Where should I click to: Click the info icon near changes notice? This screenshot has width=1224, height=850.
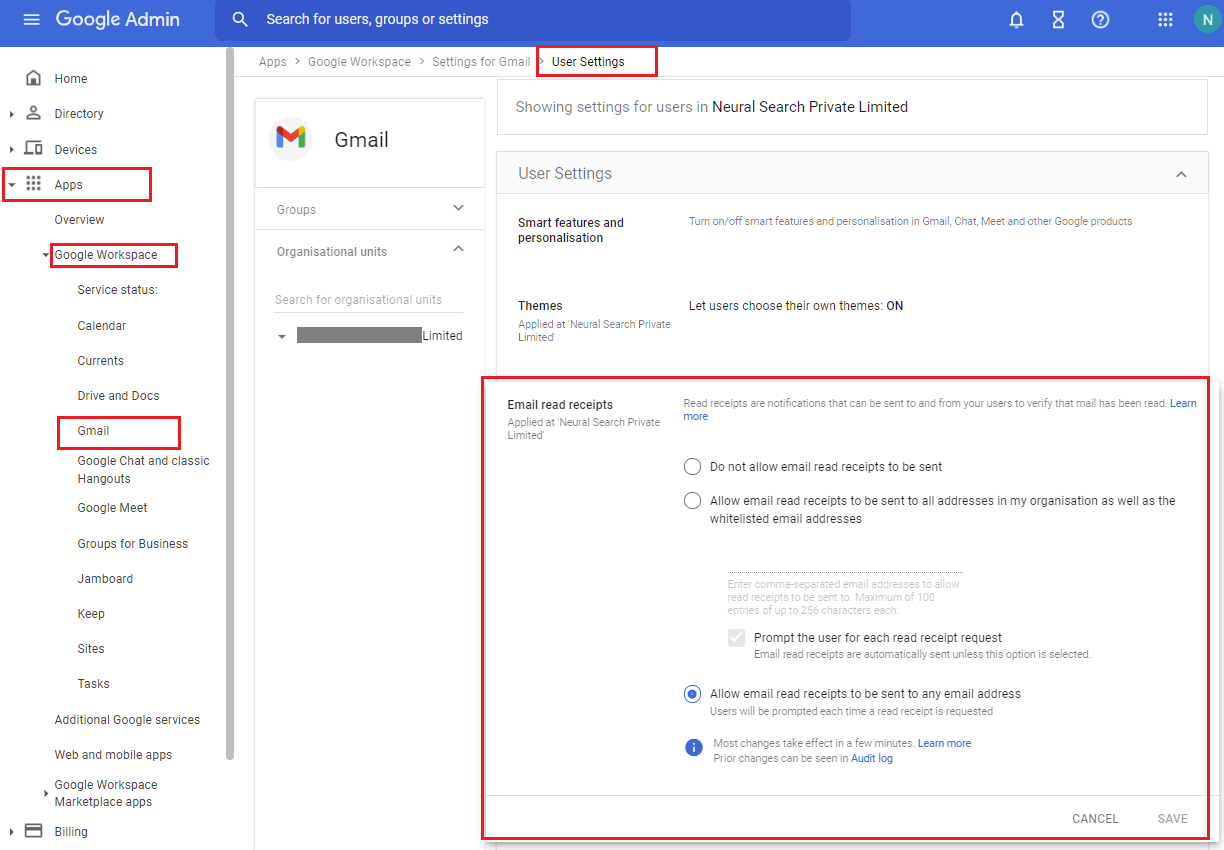pyautogui.click(x=694, y=748)
